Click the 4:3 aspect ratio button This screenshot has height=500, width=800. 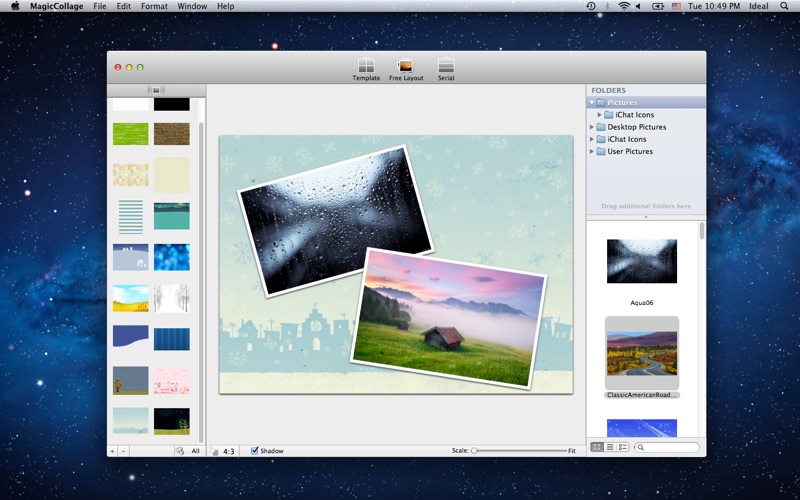[x=229, y=451]
